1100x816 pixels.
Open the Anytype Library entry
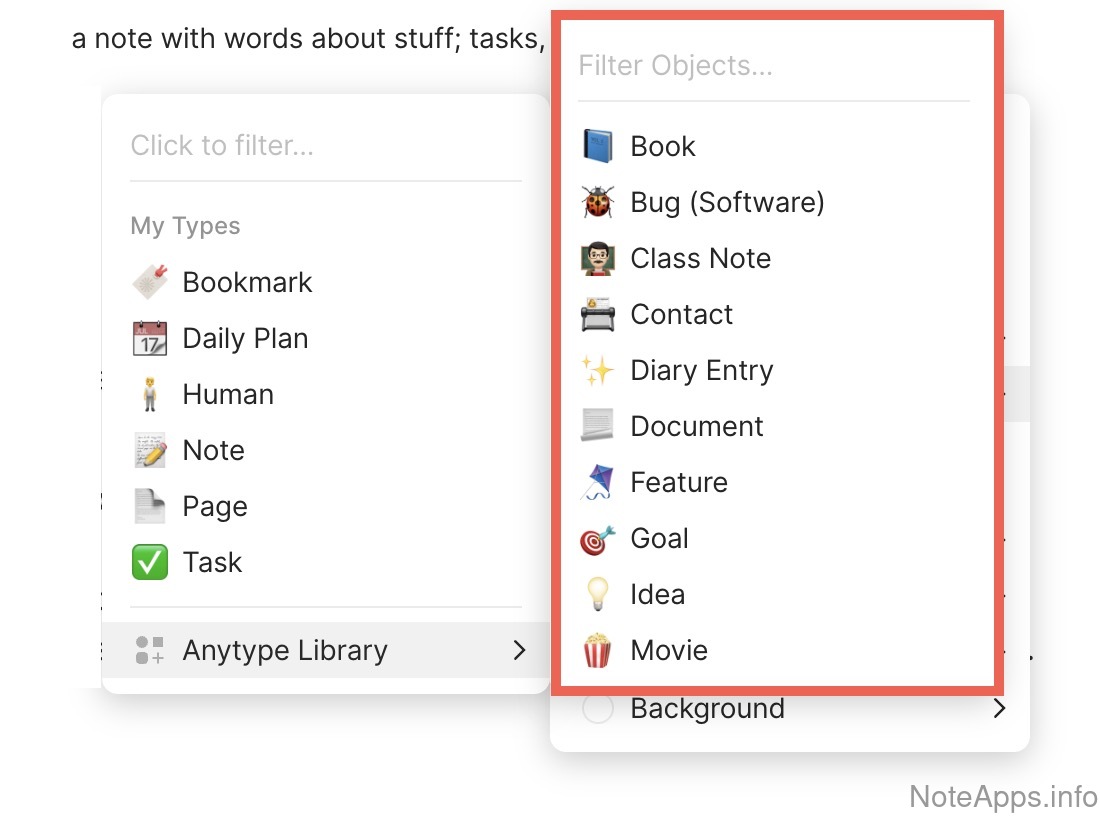[285, 651]
